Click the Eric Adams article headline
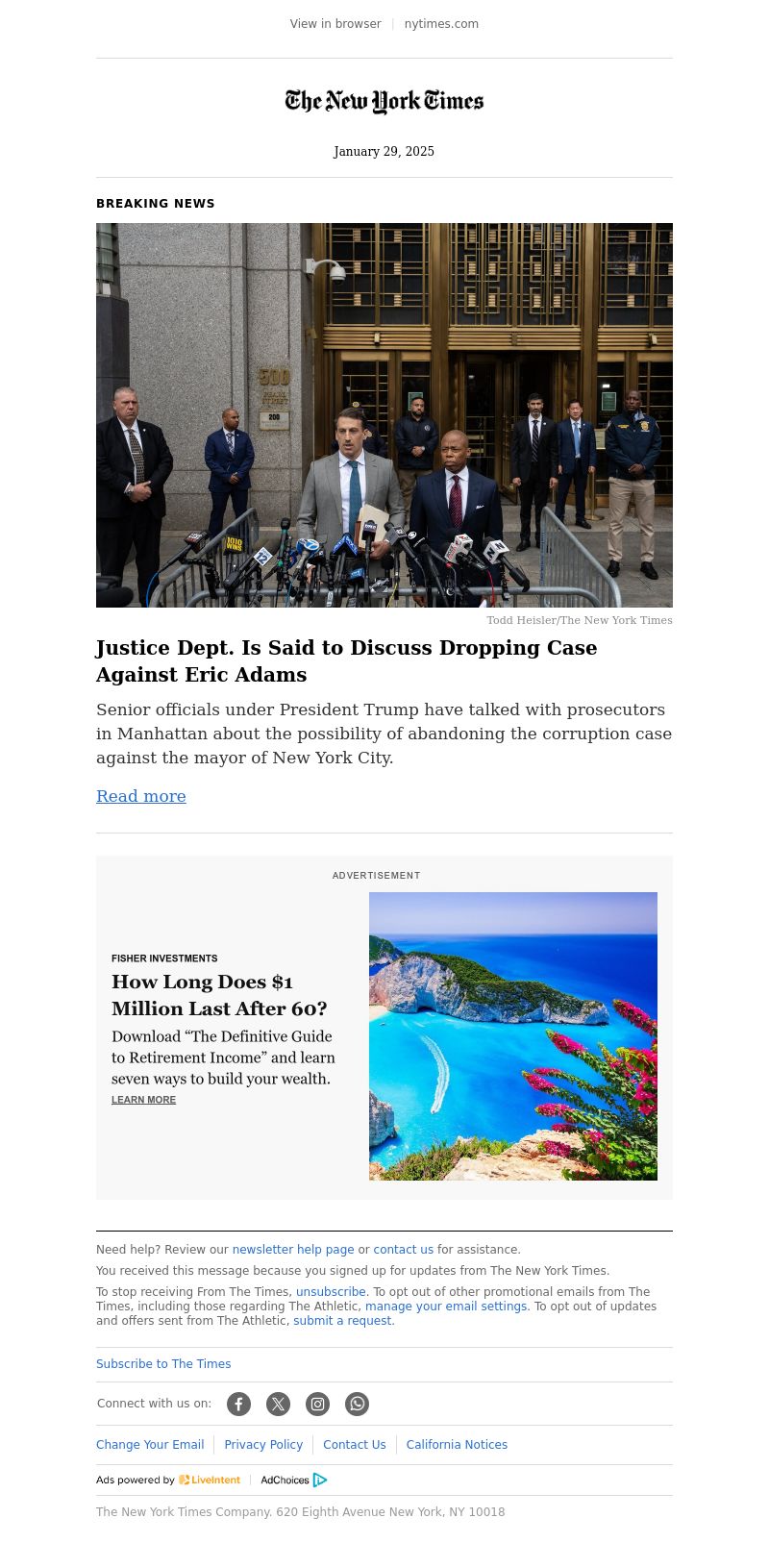Image resolution: width=769 pixels, height=1568 pixels. [x=347, y=660]
